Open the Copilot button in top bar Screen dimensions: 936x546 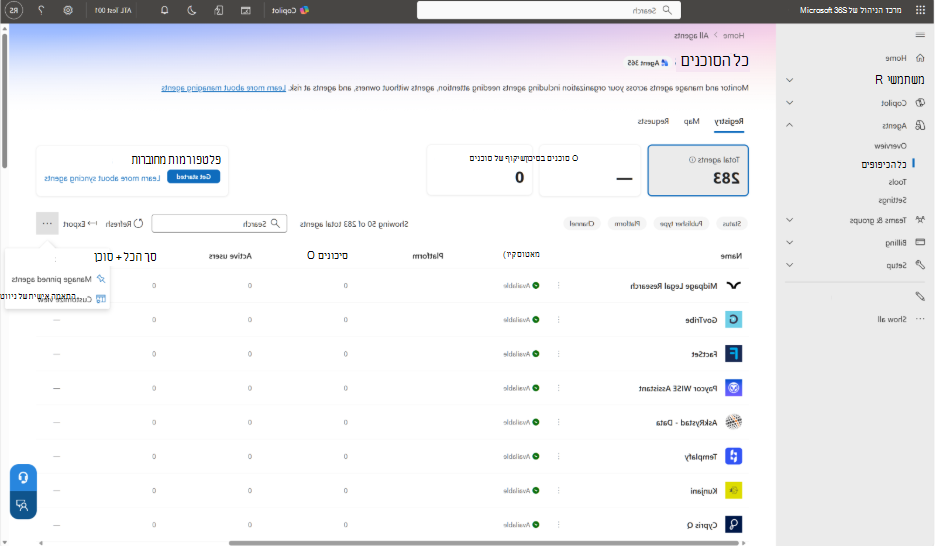pos(290,10)
